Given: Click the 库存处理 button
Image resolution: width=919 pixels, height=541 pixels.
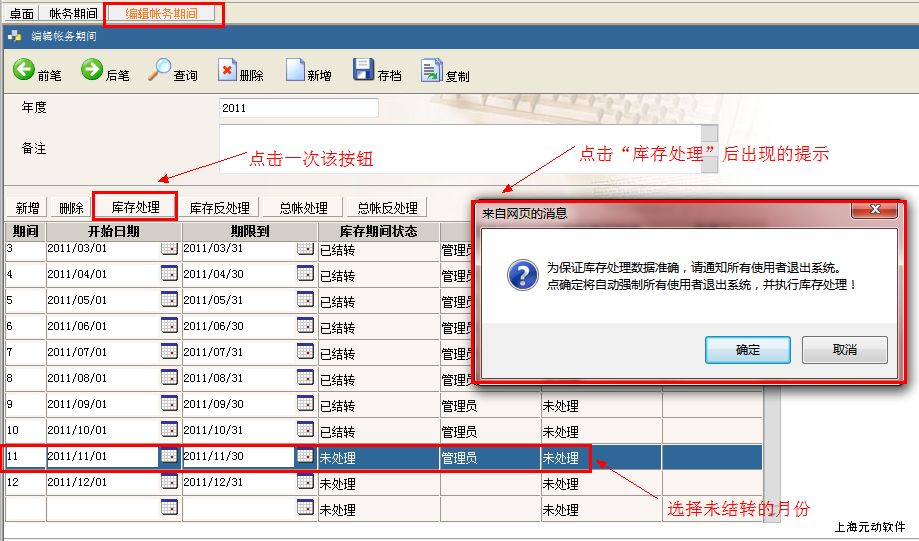Looking at the screenshot, I should (x=135, y=207).
